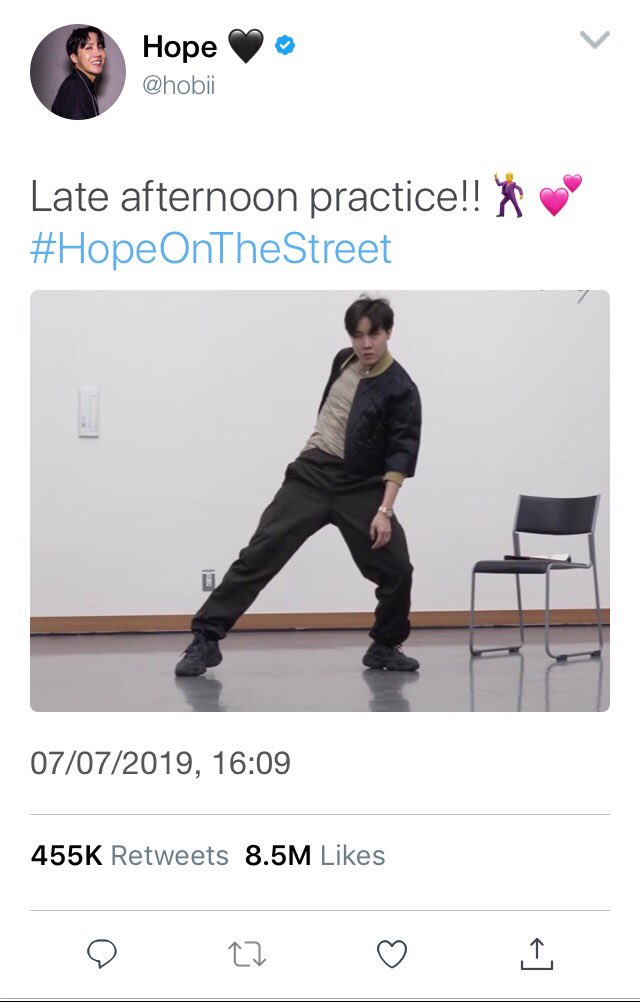Open the profile avatar picture
The image size is (640, 1002).
[x=78, y=72]
